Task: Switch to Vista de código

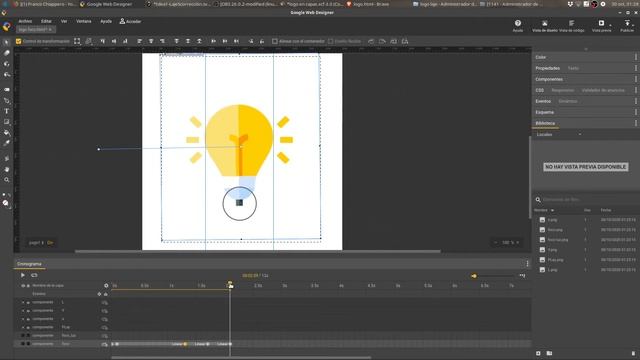Action: [571, 25]
